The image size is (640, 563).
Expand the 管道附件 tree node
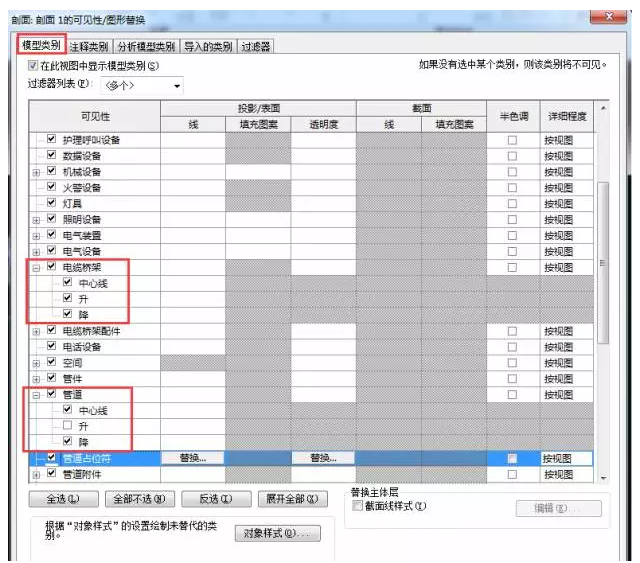pos(36,475)
